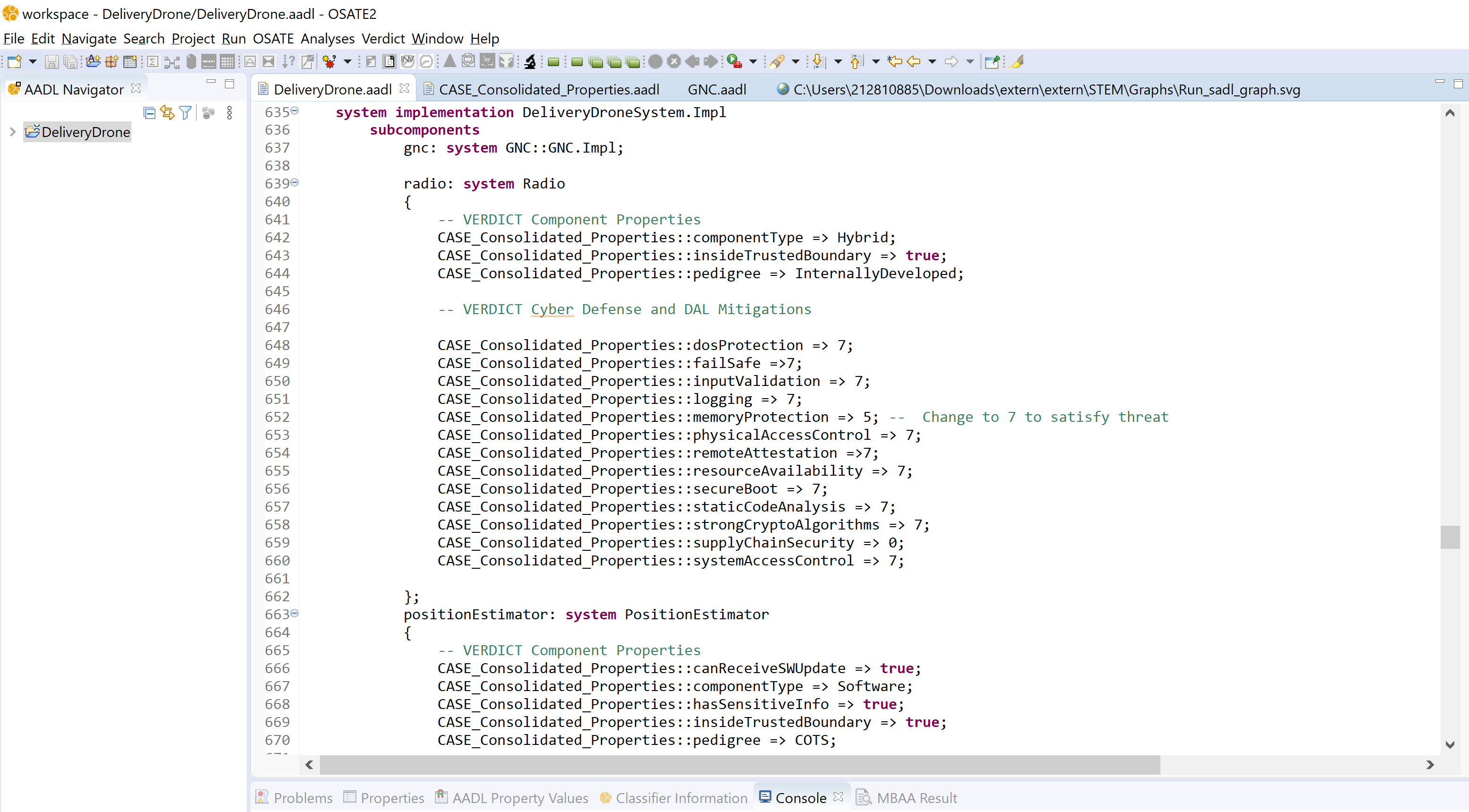Image resolution: width=1469 pixels, height=812 pixels.
Task: Click the Save All toolbar icon
Action: pos(71,61)
